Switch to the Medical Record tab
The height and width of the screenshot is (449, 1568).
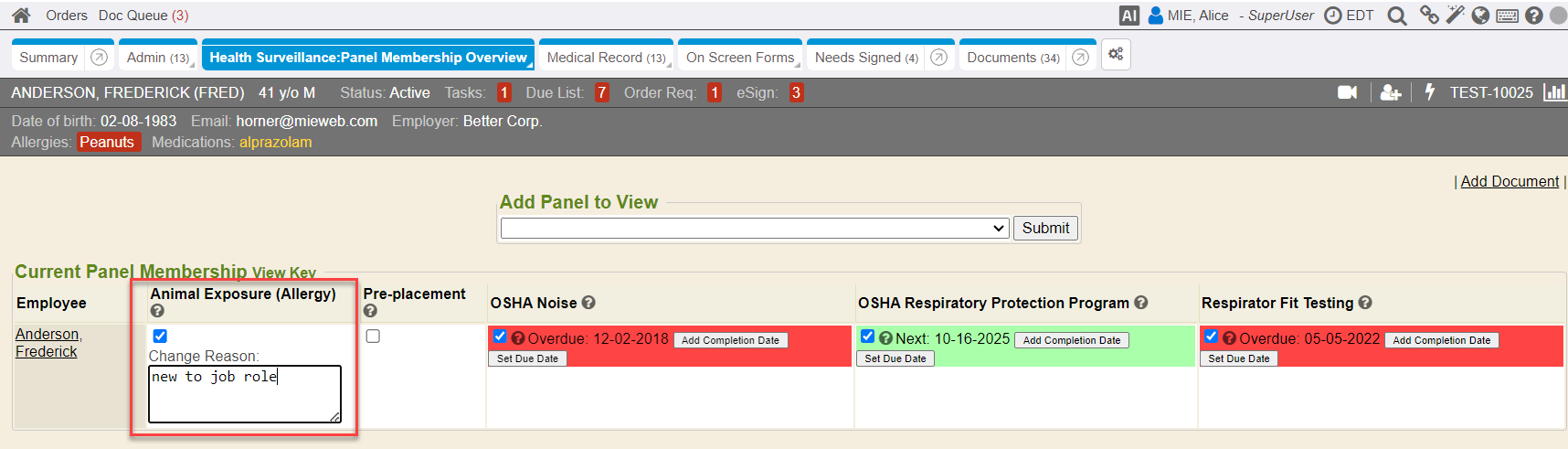(x=606, y=58)
